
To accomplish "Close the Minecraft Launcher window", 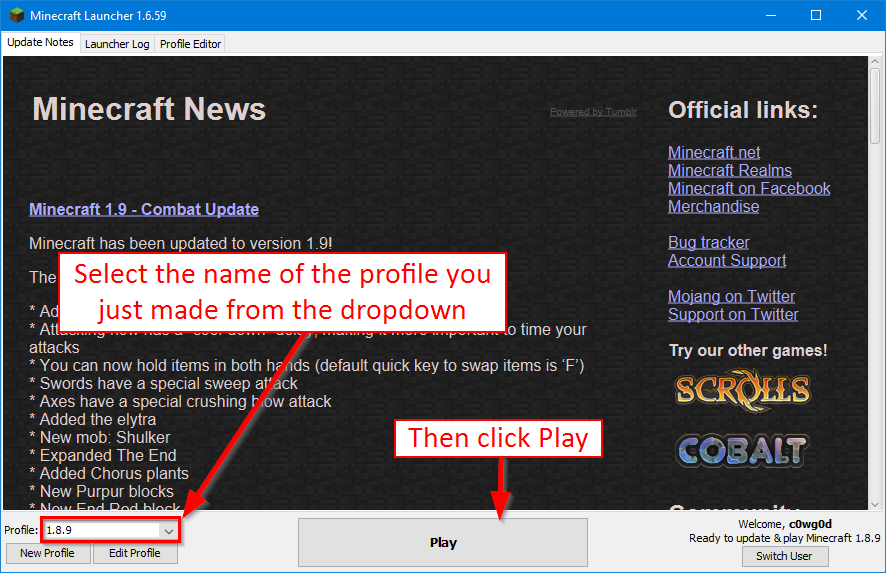I will coord(862,15).
